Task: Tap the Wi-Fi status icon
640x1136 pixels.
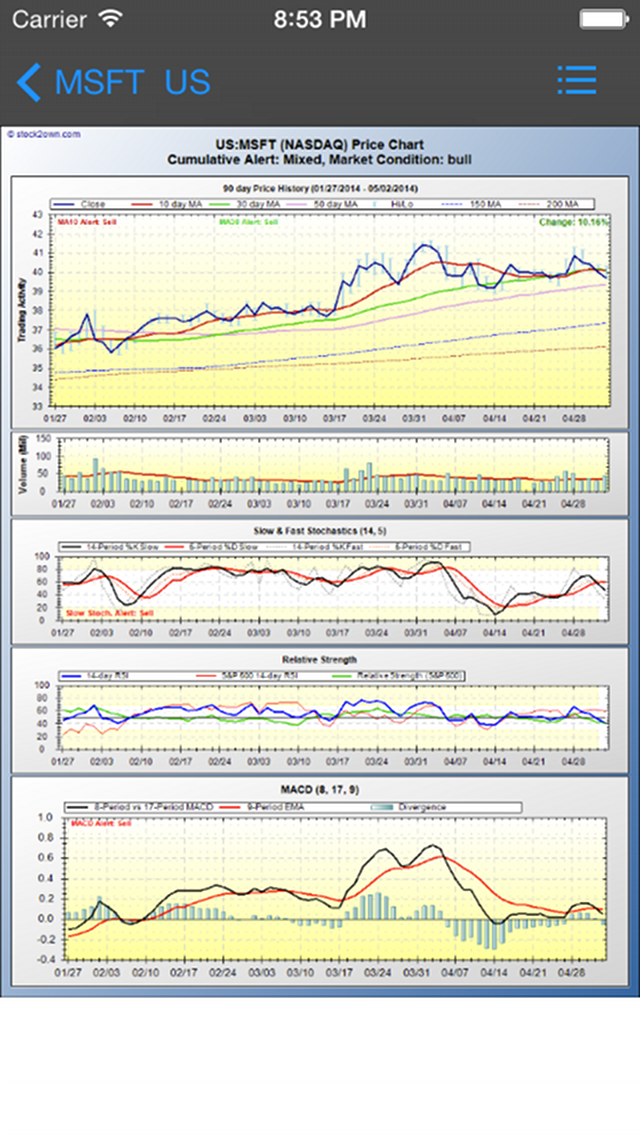Action: pos(111,18)
